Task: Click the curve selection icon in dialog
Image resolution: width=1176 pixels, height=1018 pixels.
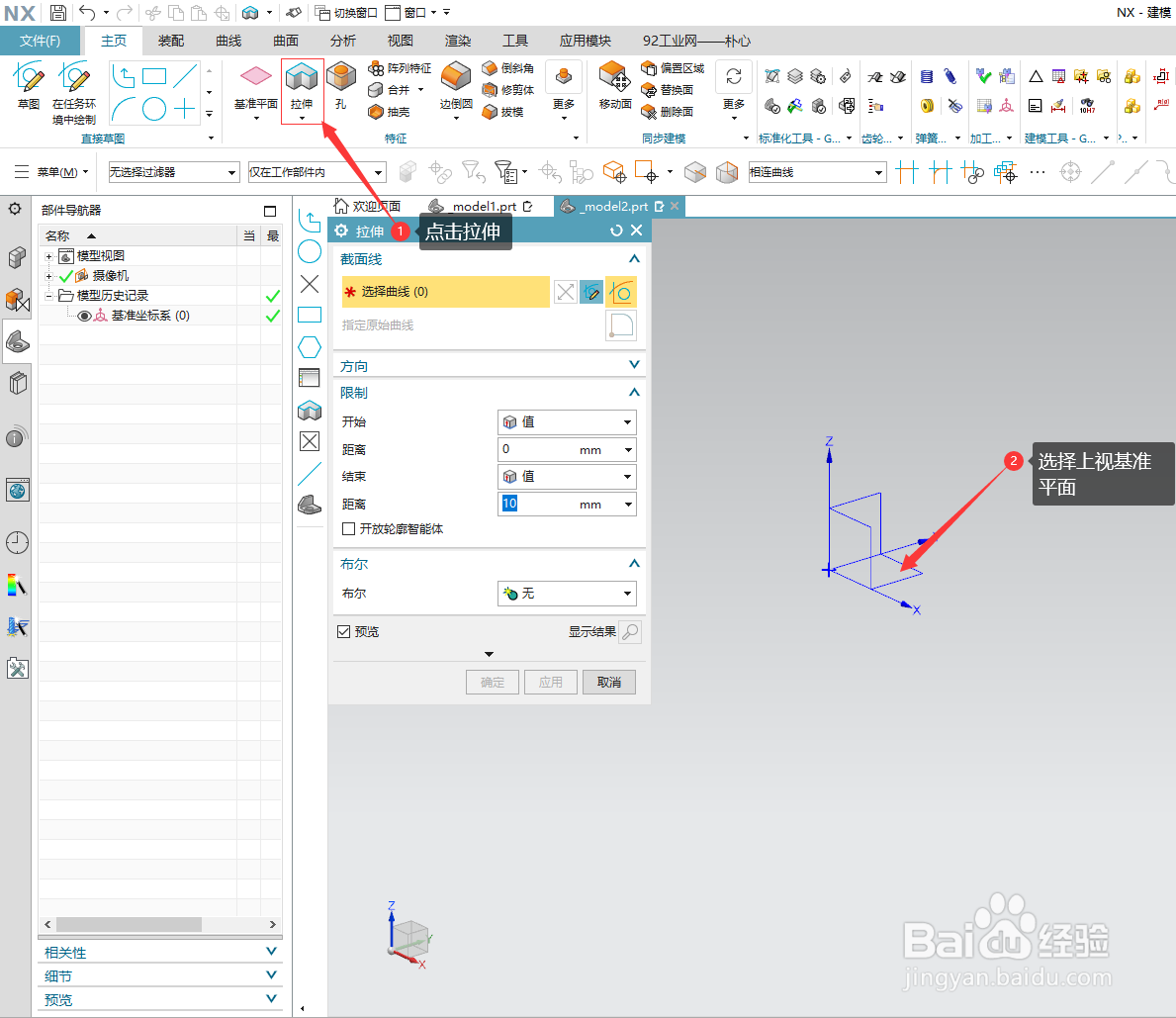Action: pyautogui.click(x=621, y=293)
